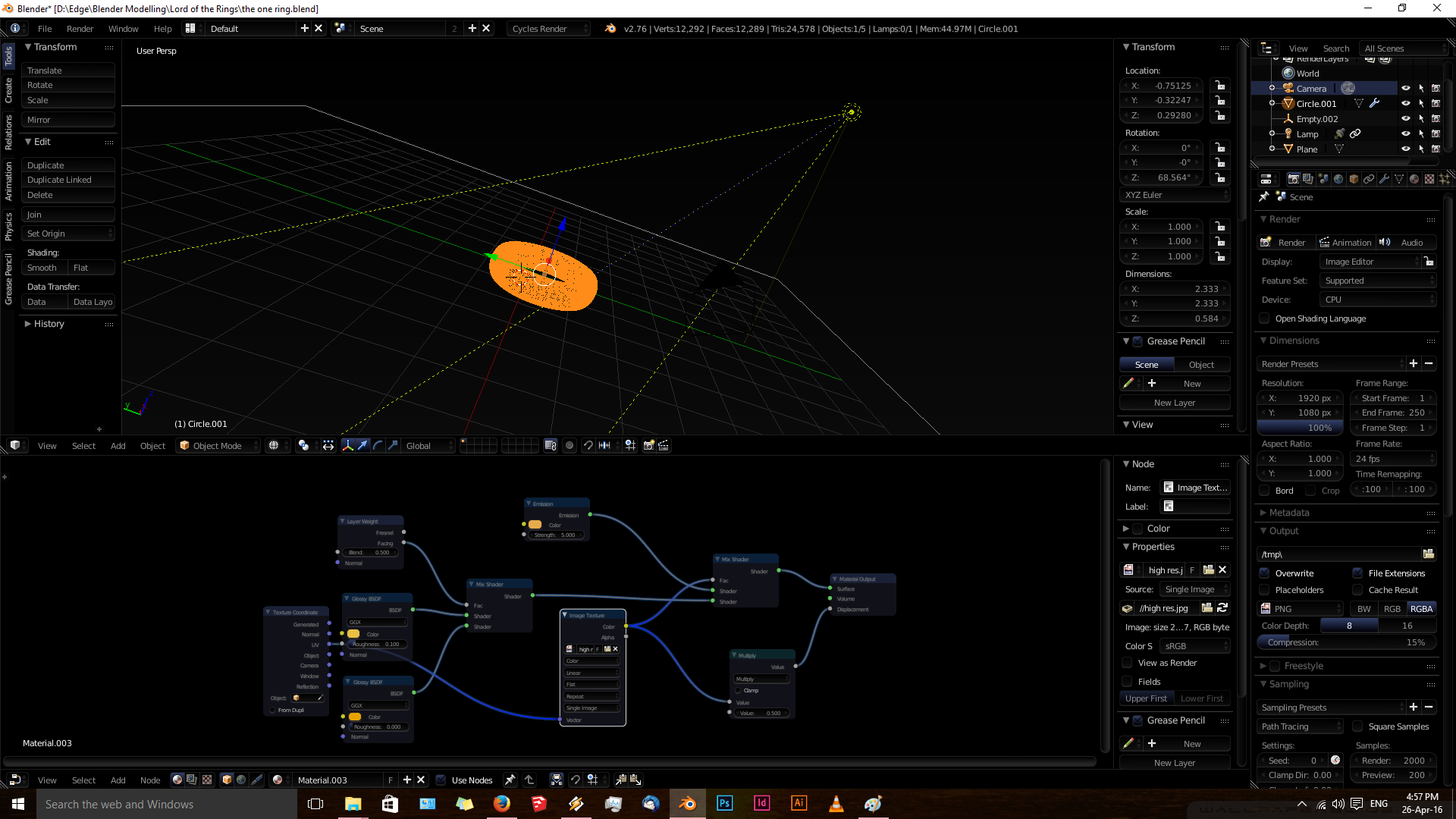Open the Object properties tab cube icon
This screenshot has width=1456, height=819.
click(1354, 179)
